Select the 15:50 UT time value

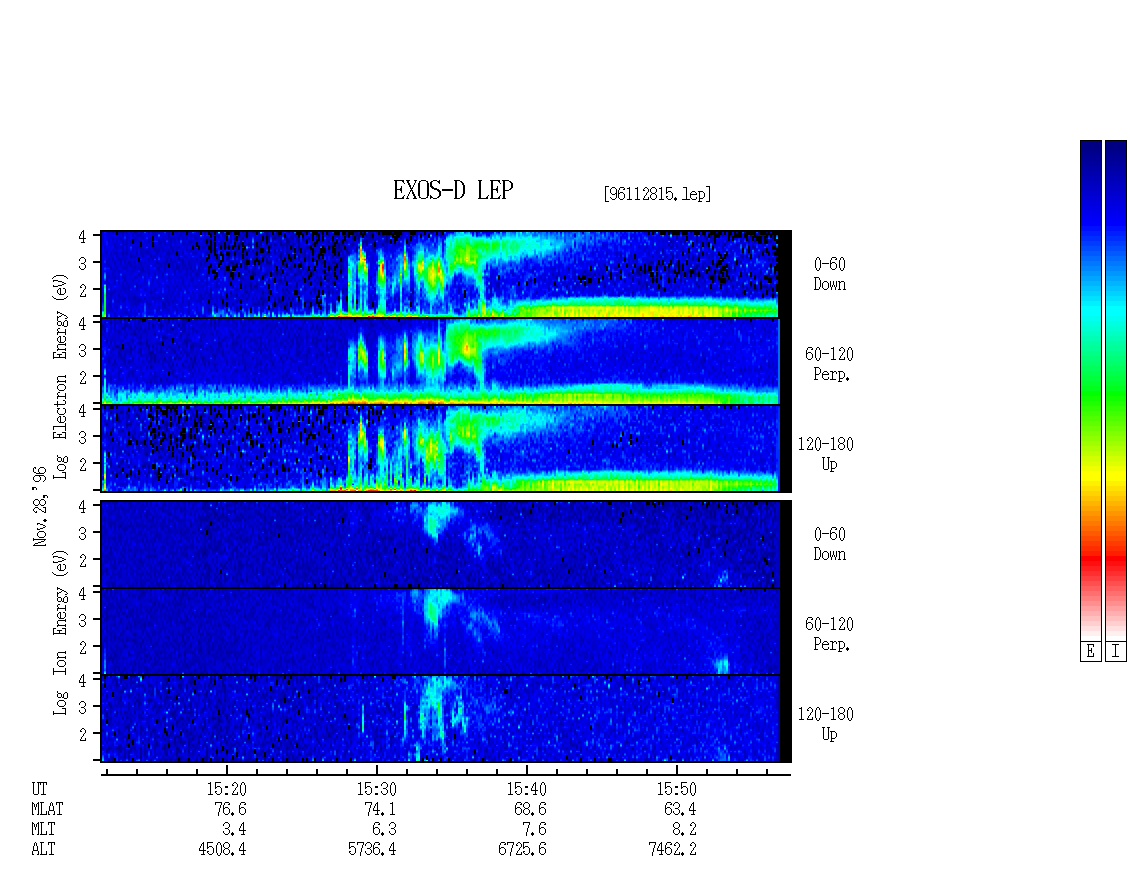click(x=677, y=789)
